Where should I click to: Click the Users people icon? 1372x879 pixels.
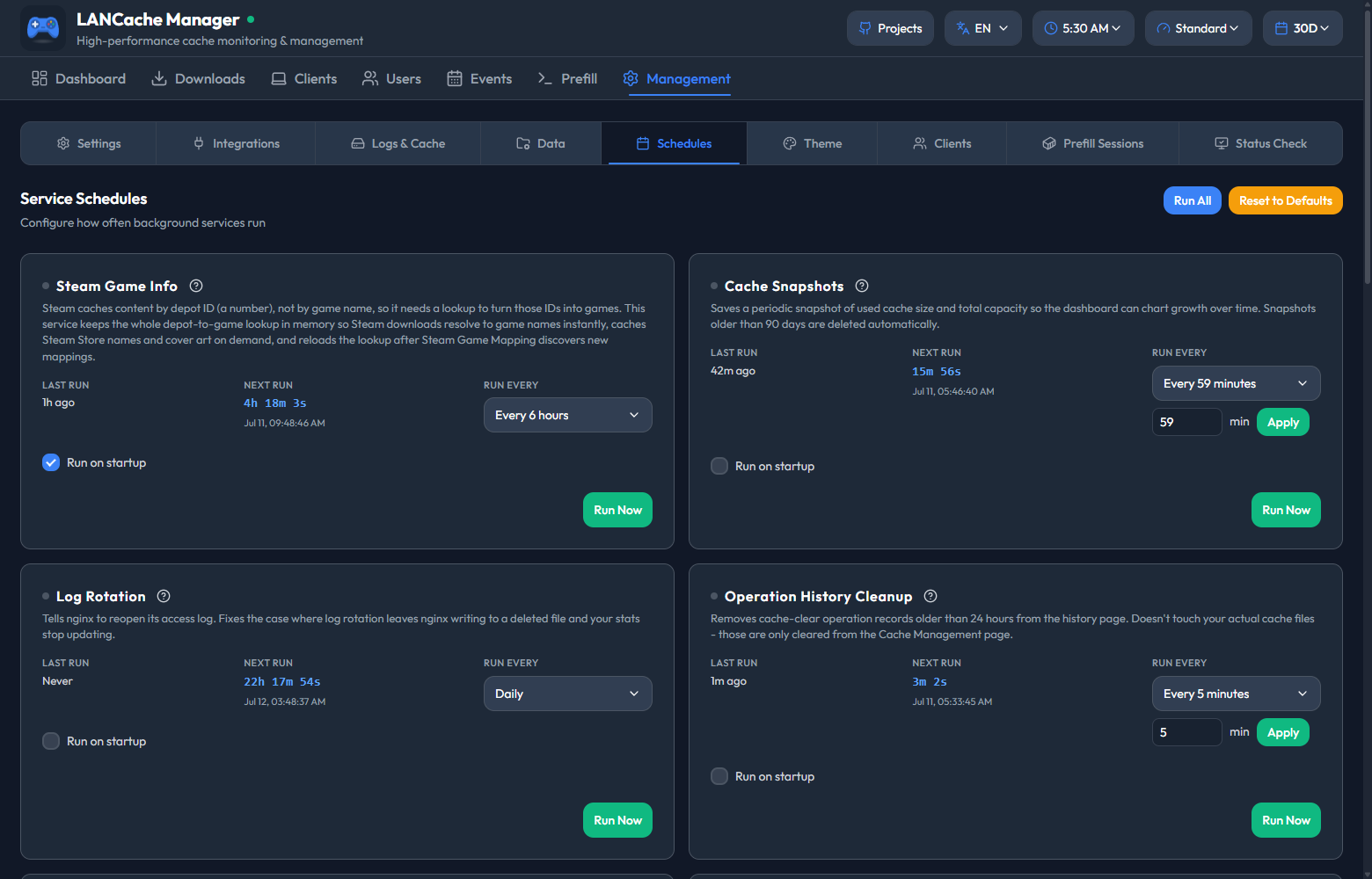[x=370, y=78]
